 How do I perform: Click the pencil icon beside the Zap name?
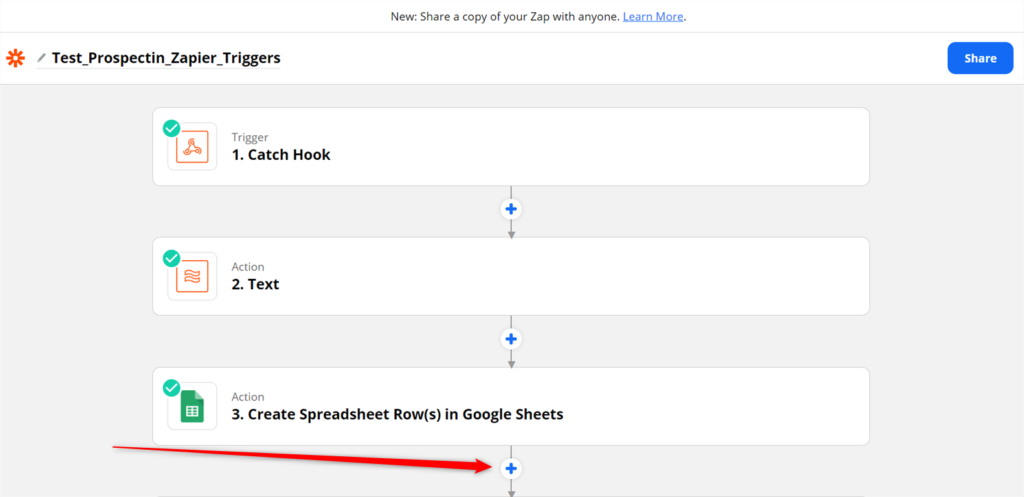(42, 58)
